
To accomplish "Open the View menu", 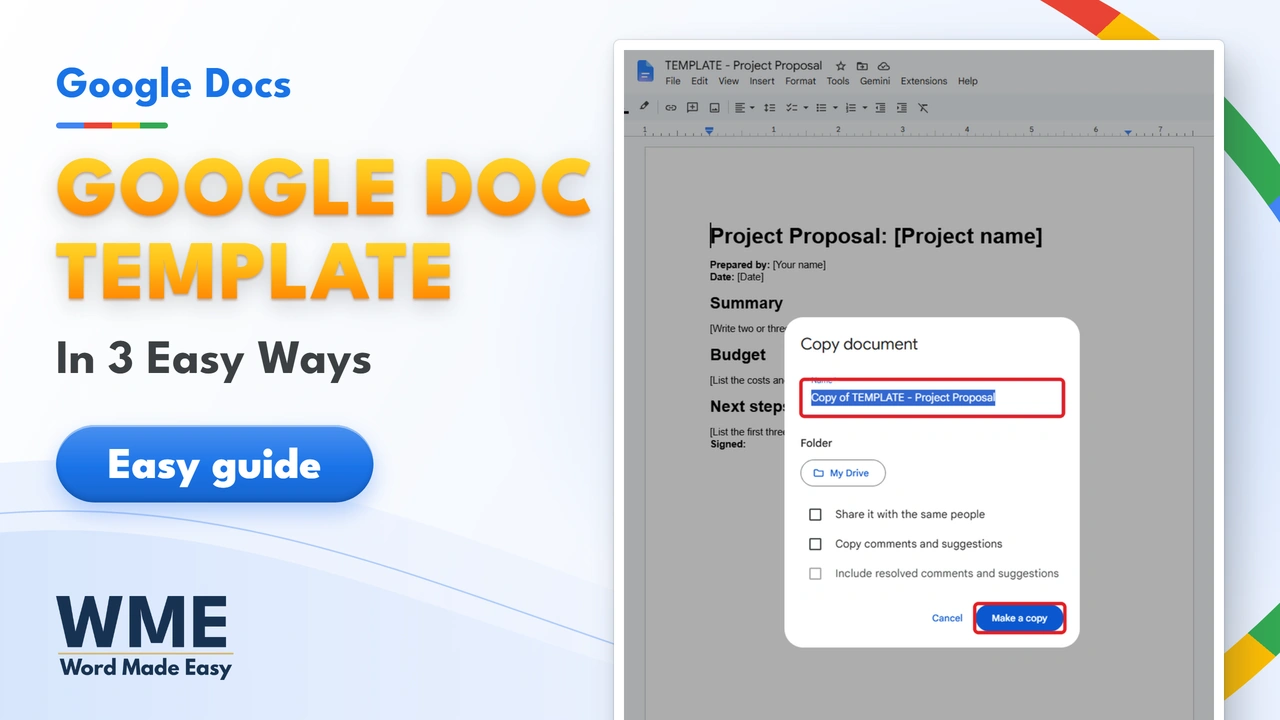I will tap(729, 81).
